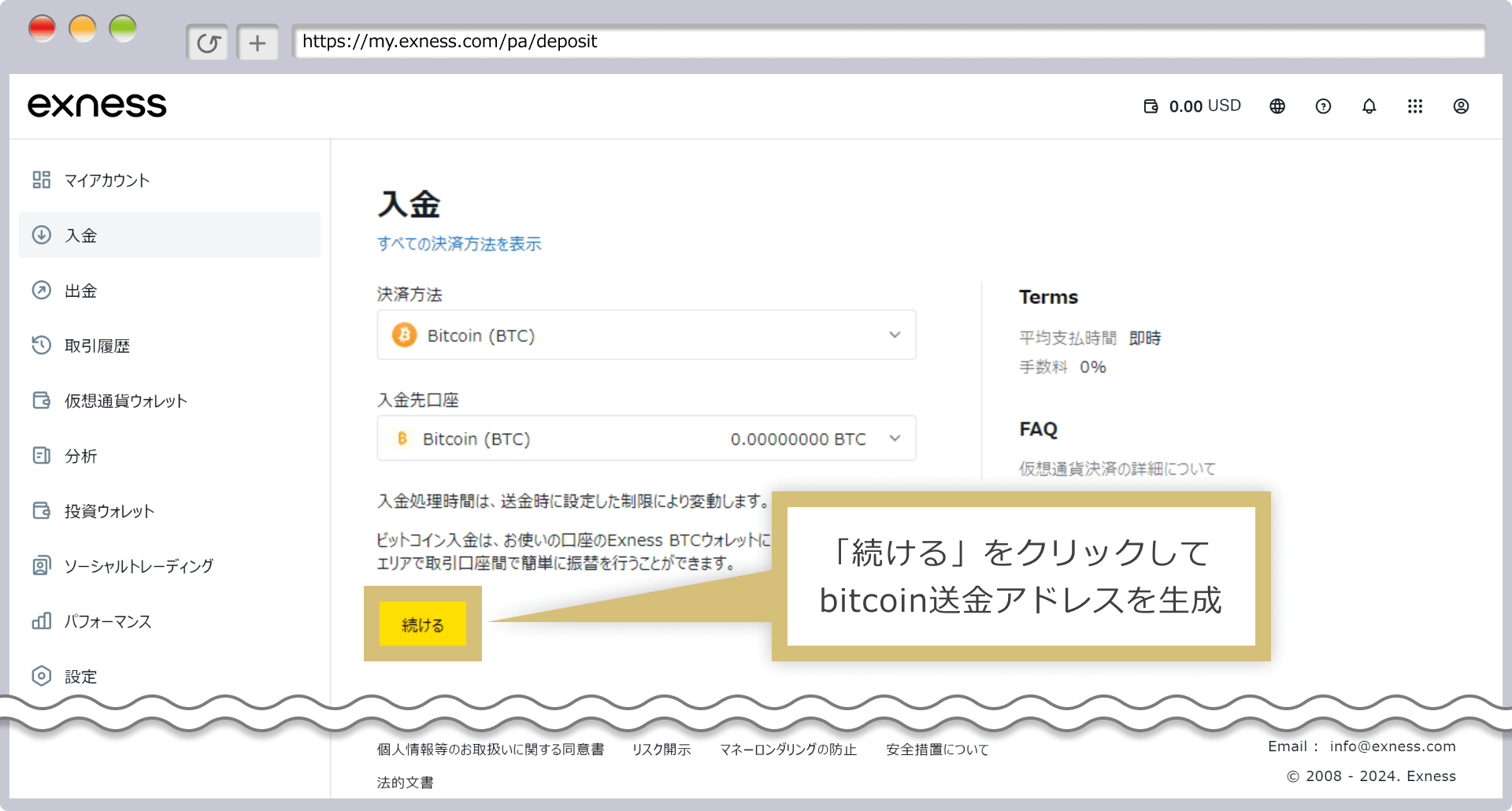Image resolution: width=1512 pixels, height=811 pixels.
Task: Open マネーロンダリングの防止 footer link
Action: click(788, 749)
